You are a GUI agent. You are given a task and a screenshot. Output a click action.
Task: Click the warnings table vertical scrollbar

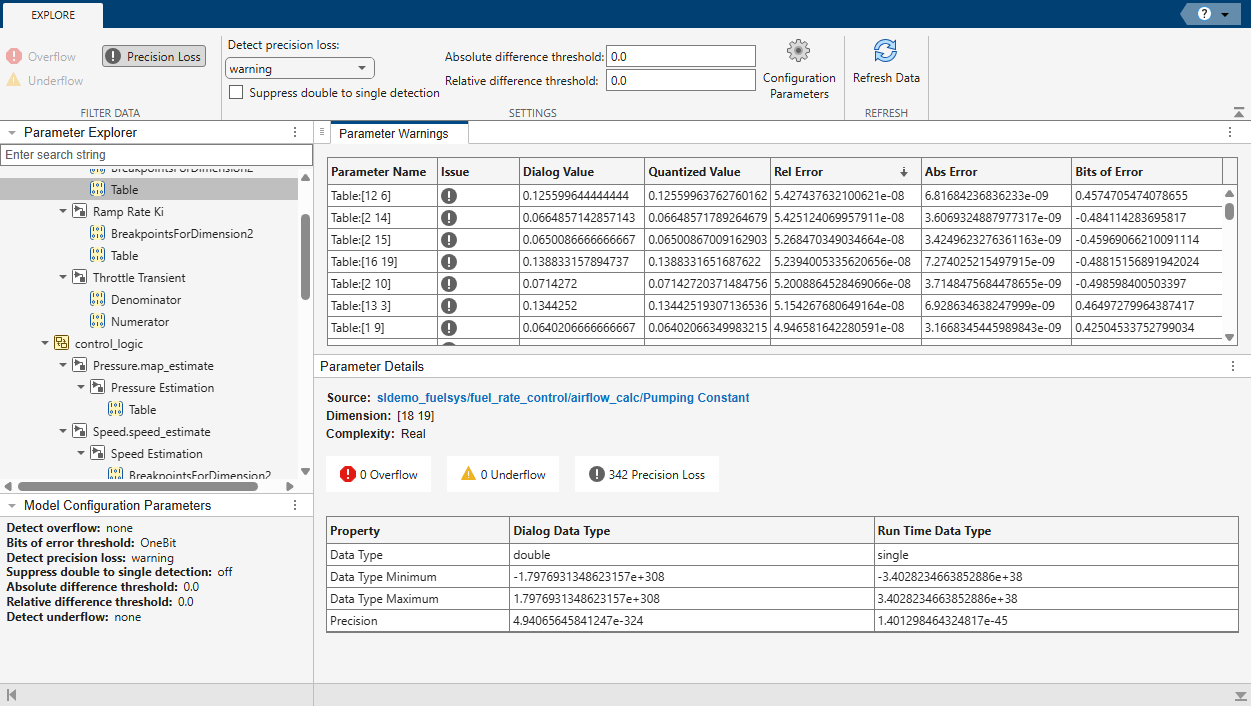[x=1230, y=212]
